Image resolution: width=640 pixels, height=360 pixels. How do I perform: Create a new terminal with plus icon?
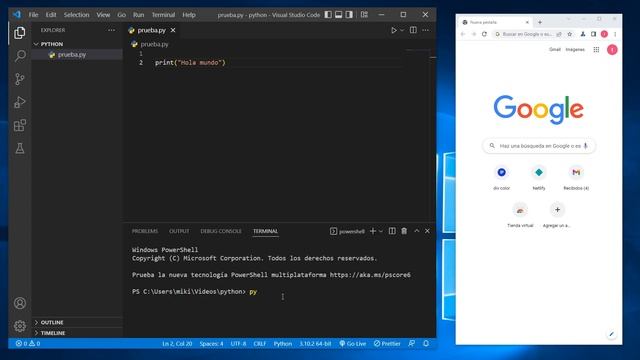(373, 231)
